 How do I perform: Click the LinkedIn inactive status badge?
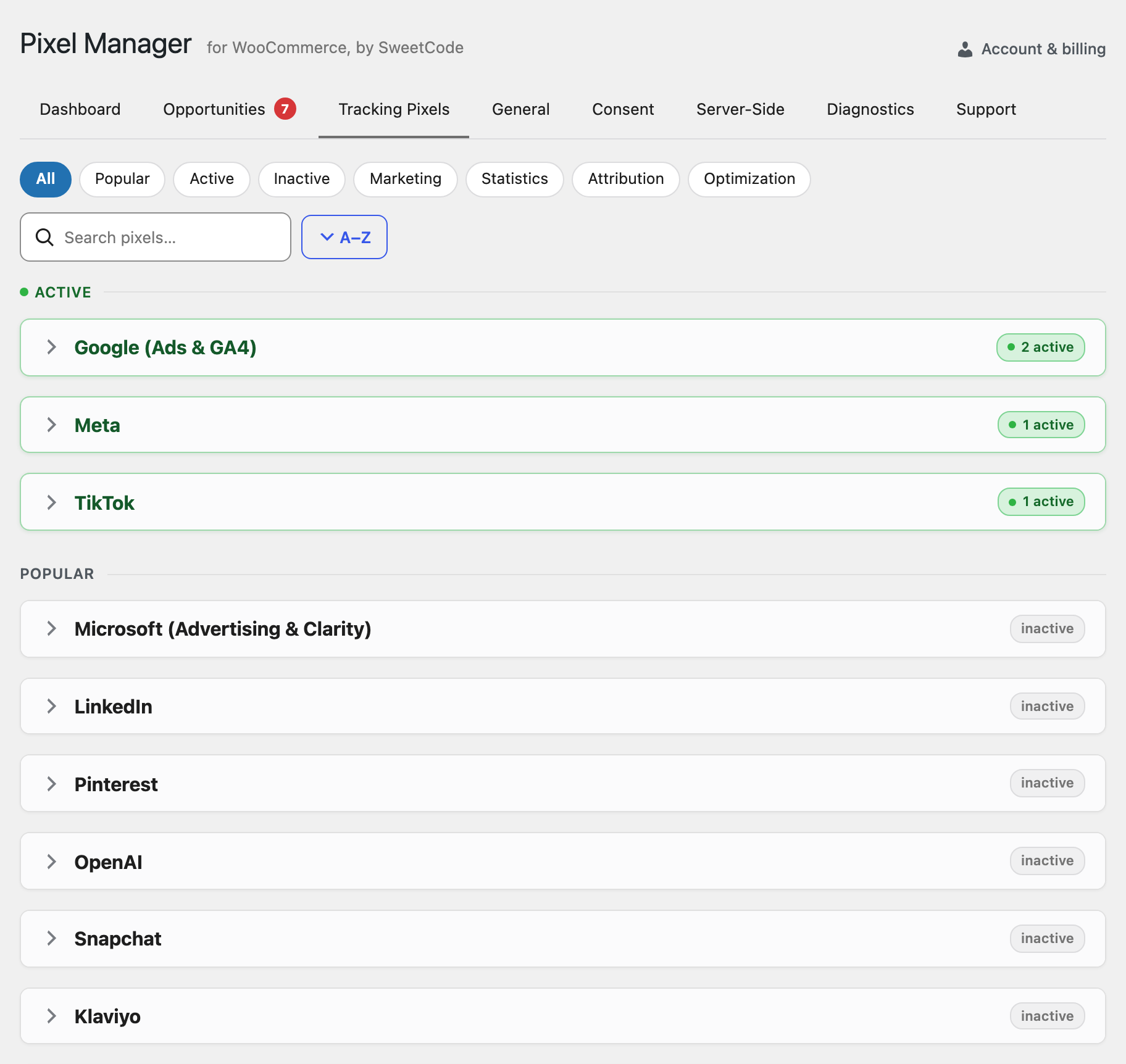click(x=1048, y=706)
